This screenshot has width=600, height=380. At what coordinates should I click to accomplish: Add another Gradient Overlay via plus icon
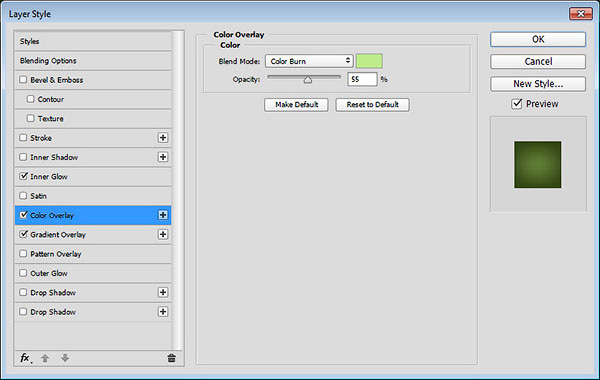click(x=163, y=234)
